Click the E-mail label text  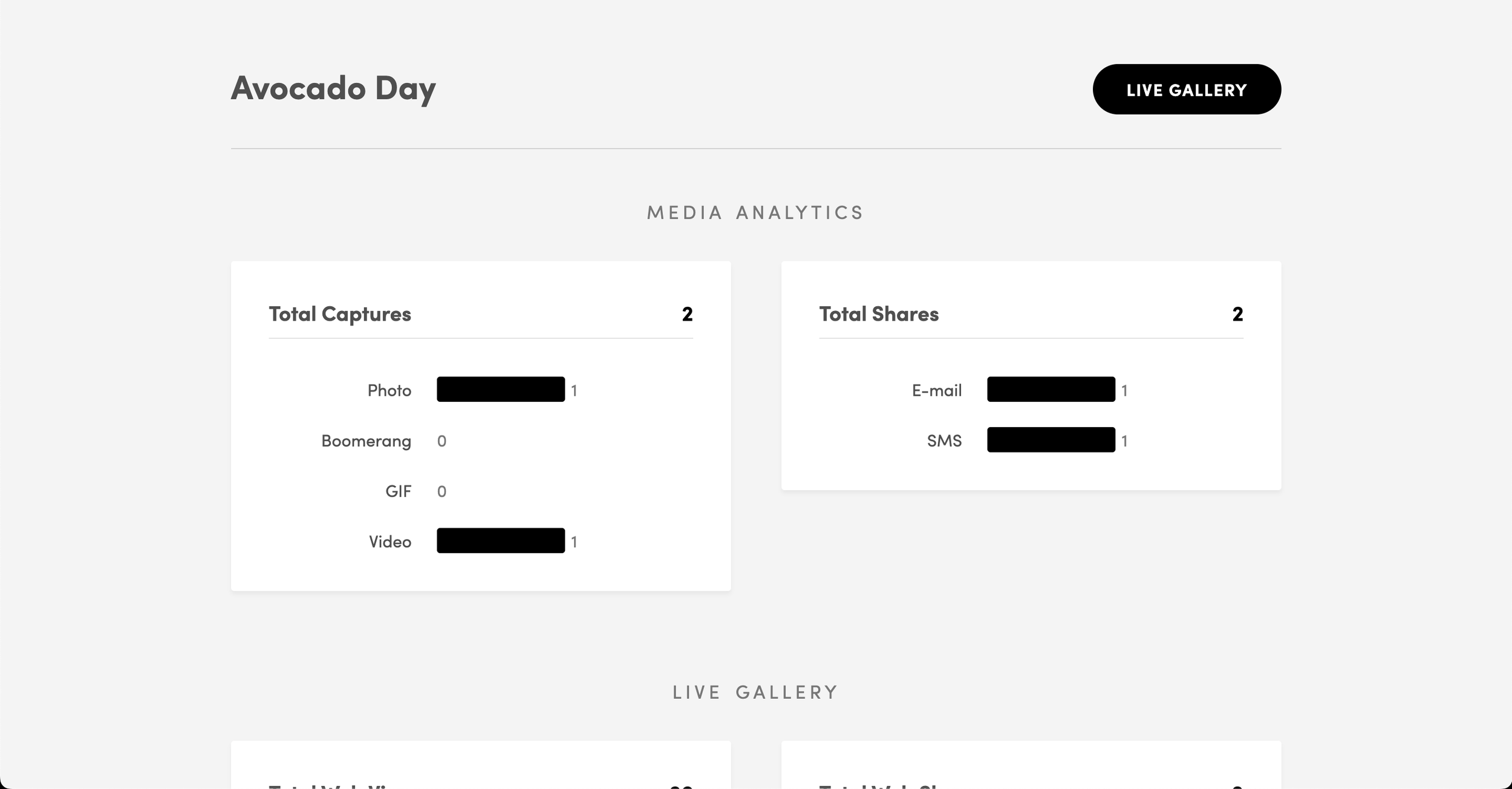[937, 390]
